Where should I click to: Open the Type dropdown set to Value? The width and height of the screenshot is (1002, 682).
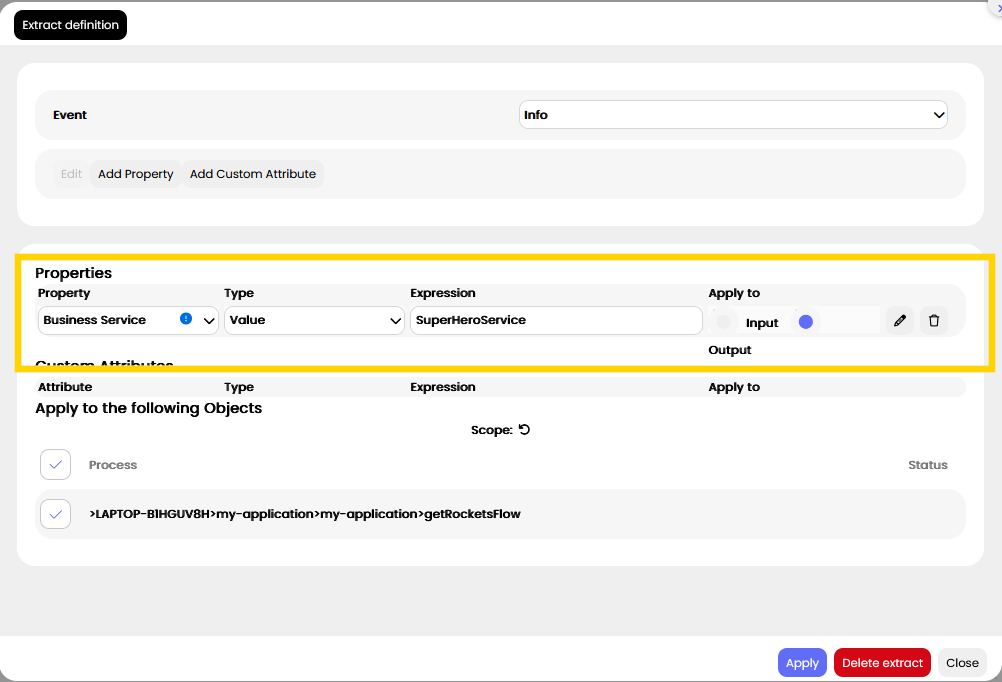tap(314, 320)
